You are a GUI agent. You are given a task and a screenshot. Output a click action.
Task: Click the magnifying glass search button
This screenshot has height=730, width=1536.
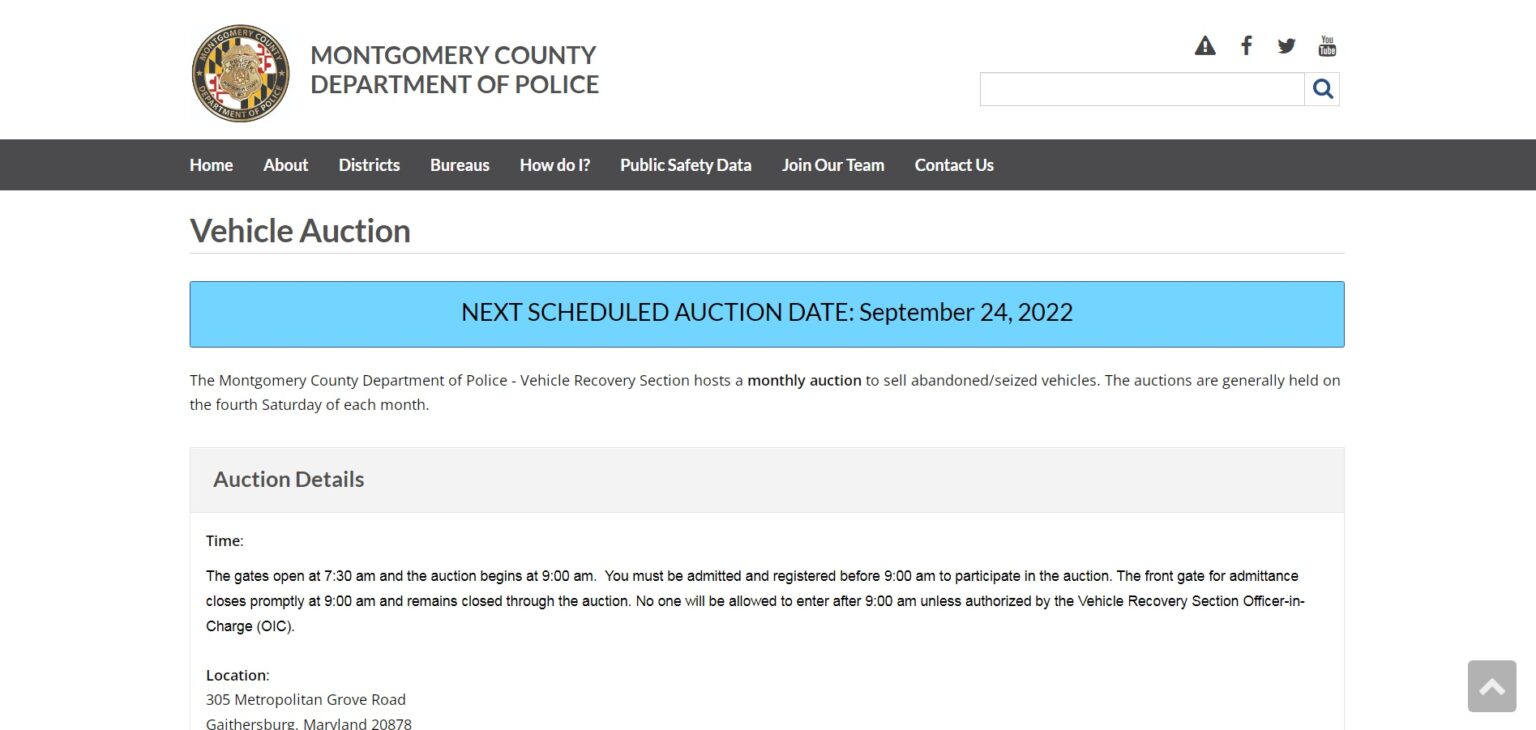(1322, 89)
